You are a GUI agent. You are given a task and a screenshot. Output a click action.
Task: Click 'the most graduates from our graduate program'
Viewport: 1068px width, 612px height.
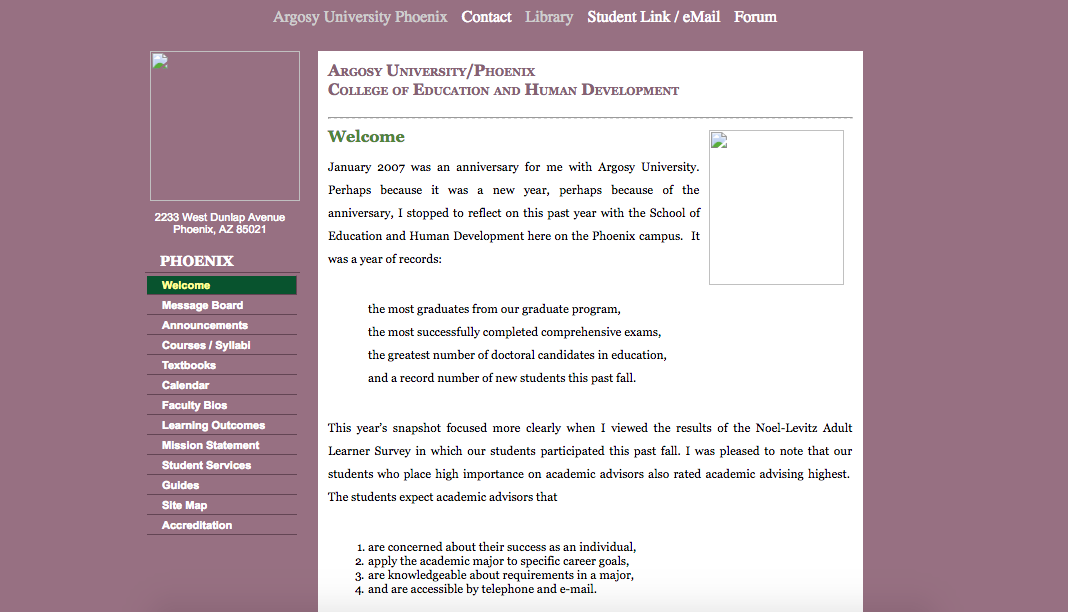494,309
